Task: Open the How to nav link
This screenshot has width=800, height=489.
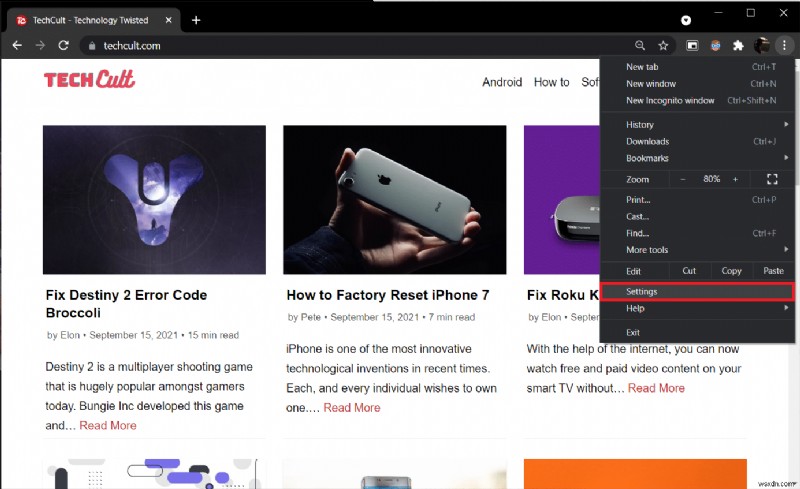Action: click(552, 82)
